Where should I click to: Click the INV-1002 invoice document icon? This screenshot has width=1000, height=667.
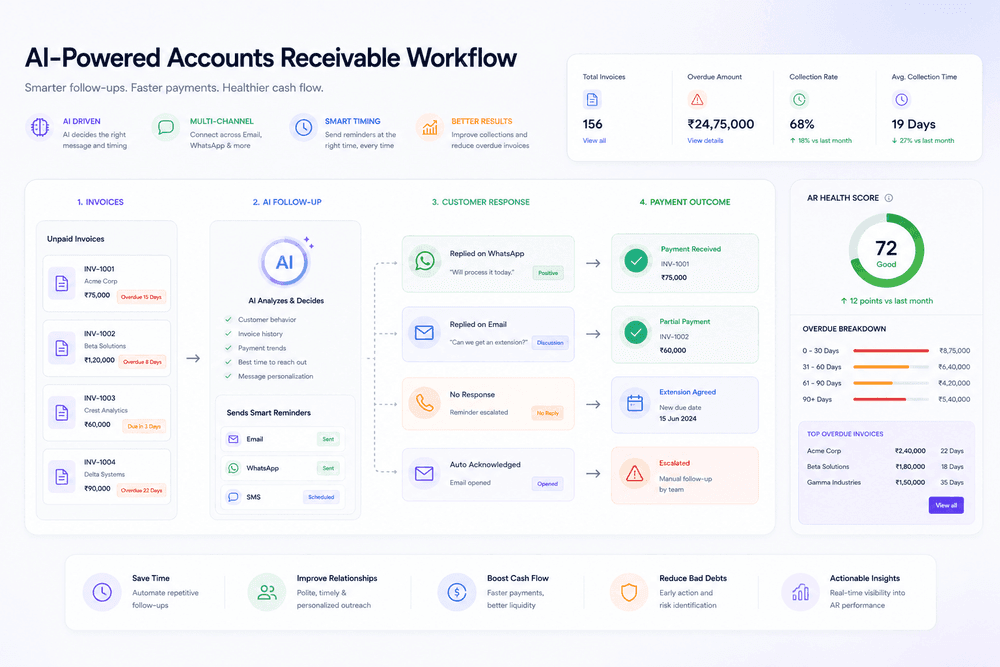[x=62, y=348]
